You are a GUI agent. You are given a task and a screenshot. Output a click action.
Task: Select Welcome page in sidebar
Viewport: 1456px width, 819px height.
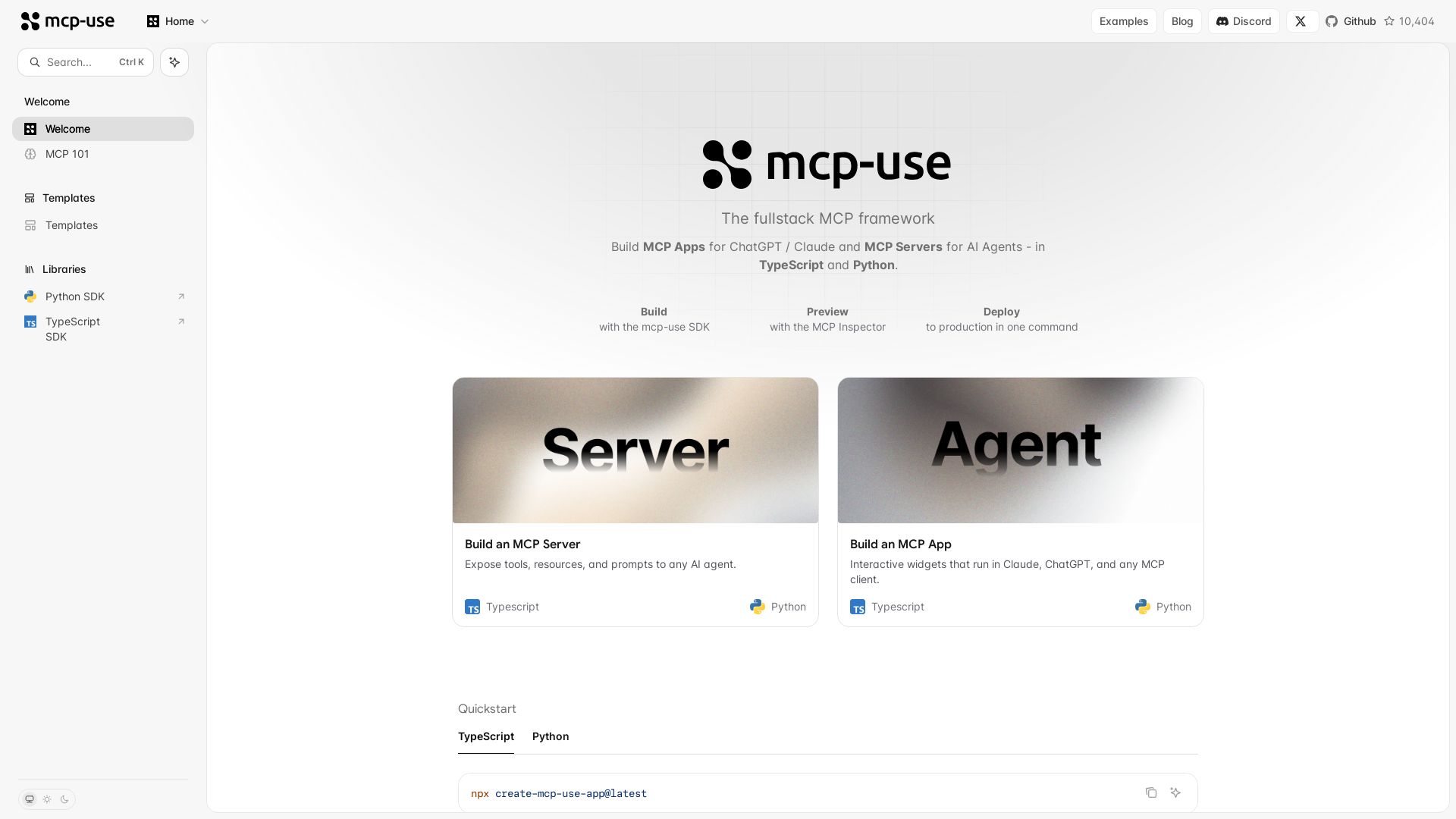(103, 129)
